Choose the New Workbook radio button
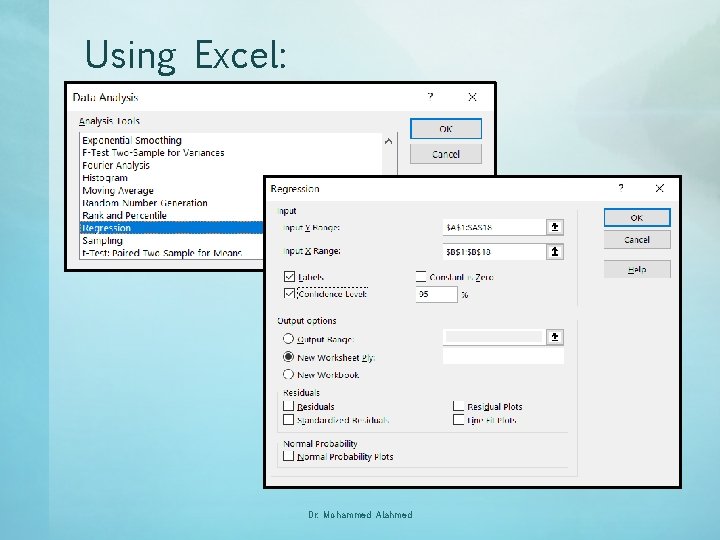The image size is (720, 540). [x=288, y=374]
